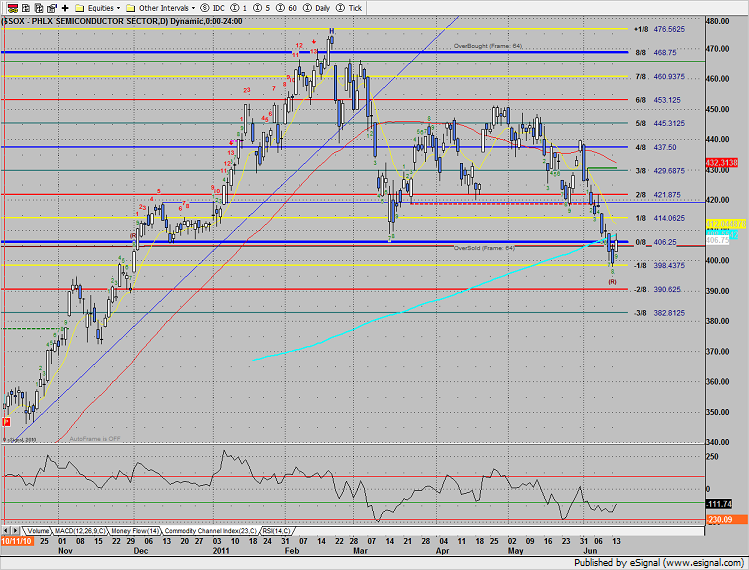Click the 4/8 437.50 level label

[x=656, y=147]
